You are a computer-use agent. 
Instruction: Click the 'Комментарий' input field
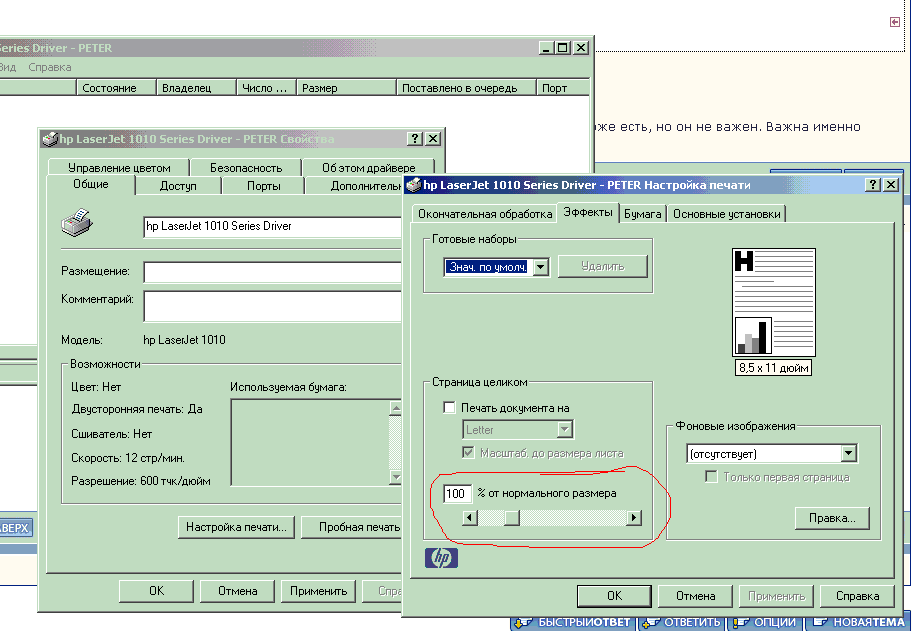coord(273,306)
